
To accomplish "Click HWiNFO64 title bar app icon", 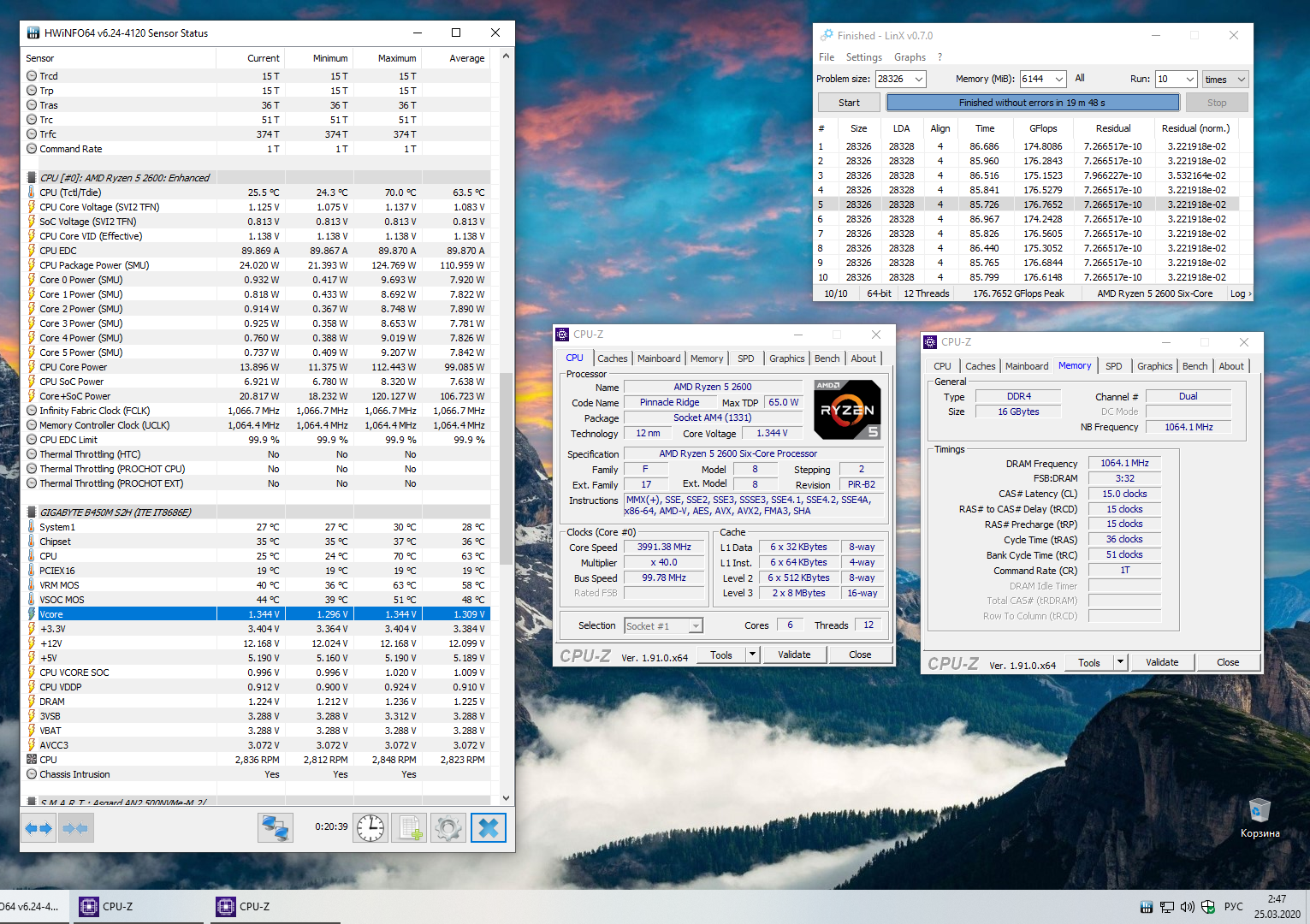I will pyautogui.click(x=33, y=33).
